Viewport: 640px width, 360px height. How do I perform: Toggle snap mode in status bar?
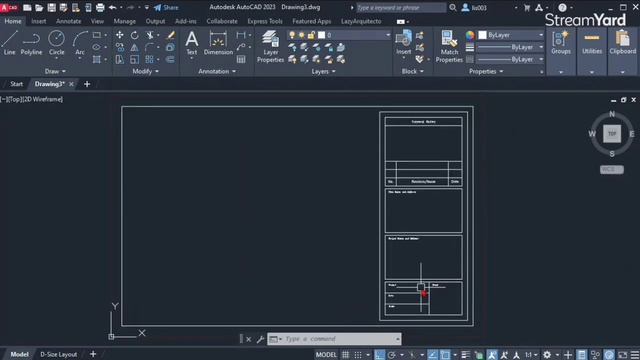click(x=358, y=355)
